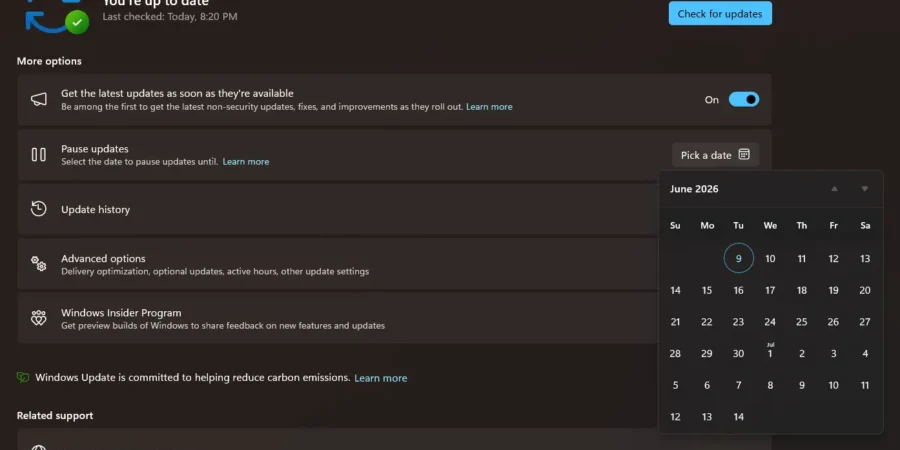
Task: Open Learn more link about carbon emissions
Action: click(x=381, y=378)
